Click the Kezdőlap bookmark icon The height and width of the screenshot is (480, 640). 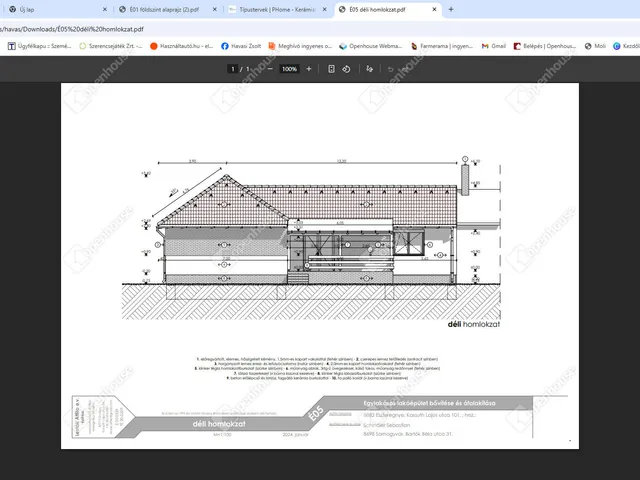(x=617, y=46)
